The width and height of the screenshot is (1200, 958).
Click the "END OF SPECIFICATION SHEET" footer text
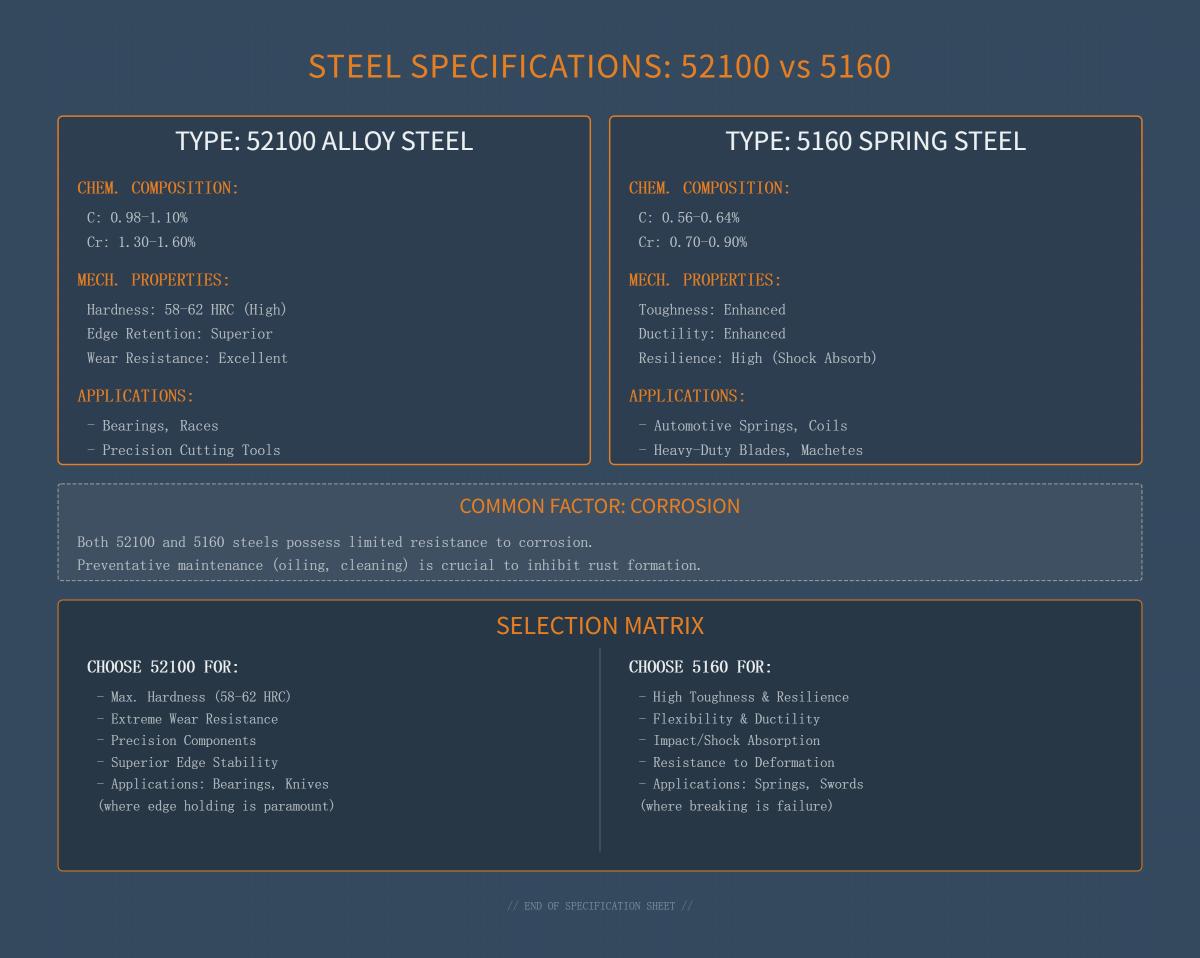coord(599,906)
